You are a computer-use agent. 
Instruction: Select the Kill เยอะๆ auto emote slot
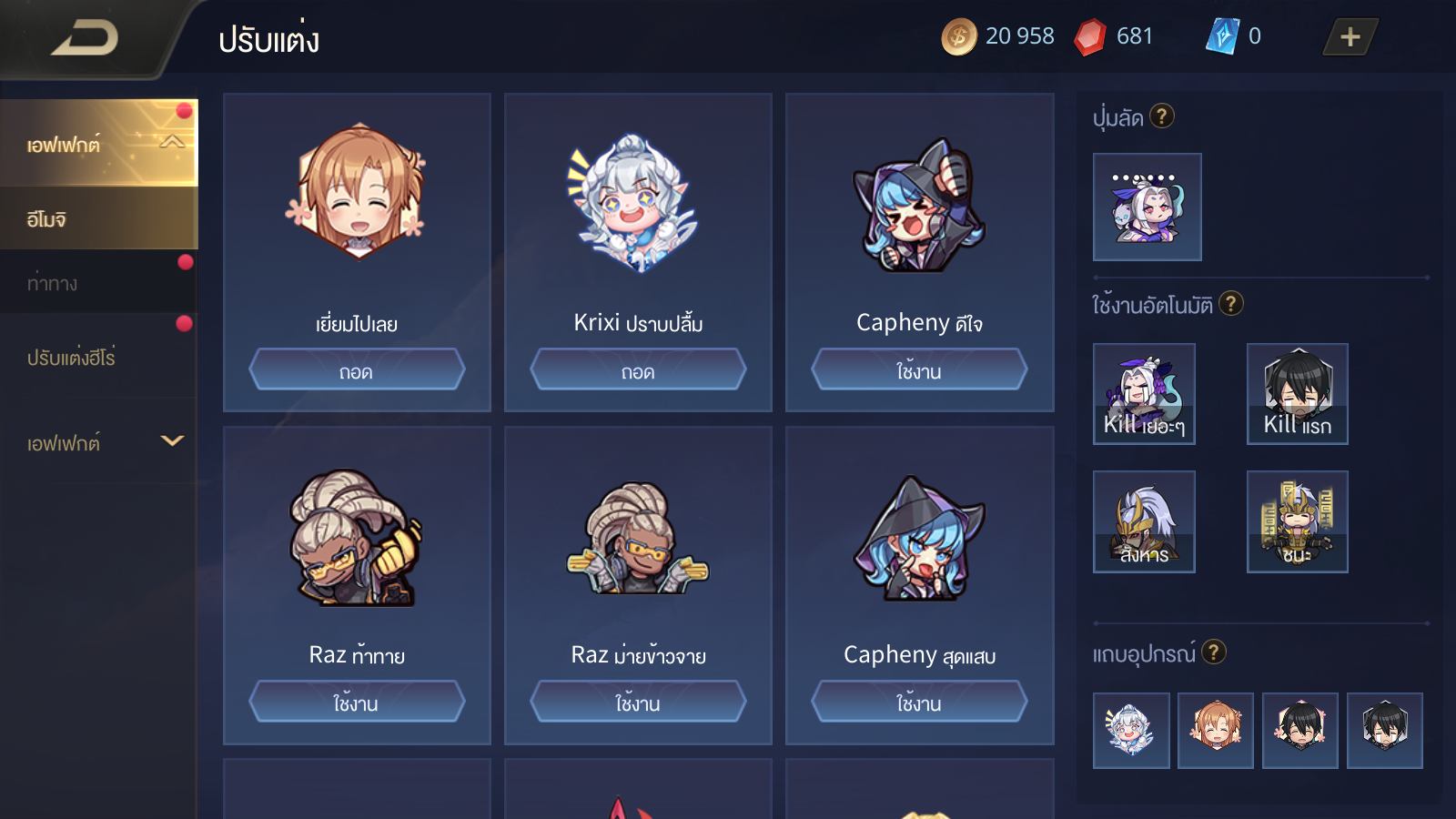(x=1144, y=393)
